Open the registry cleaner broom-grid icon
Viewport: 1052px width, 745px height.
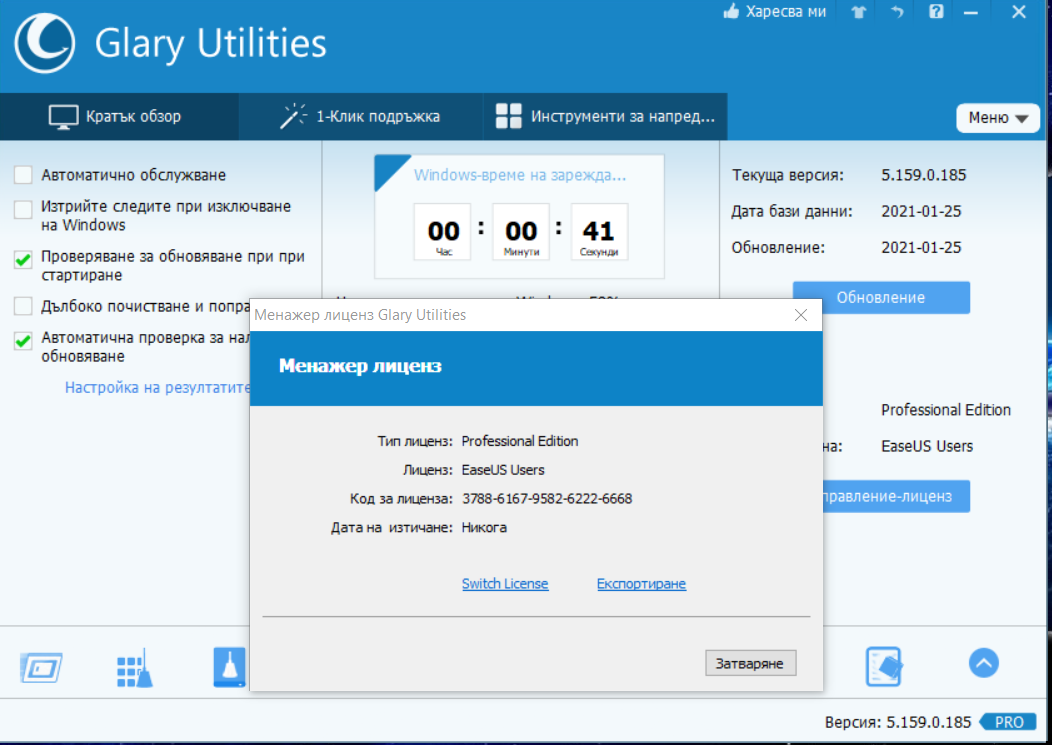point(134,668)
